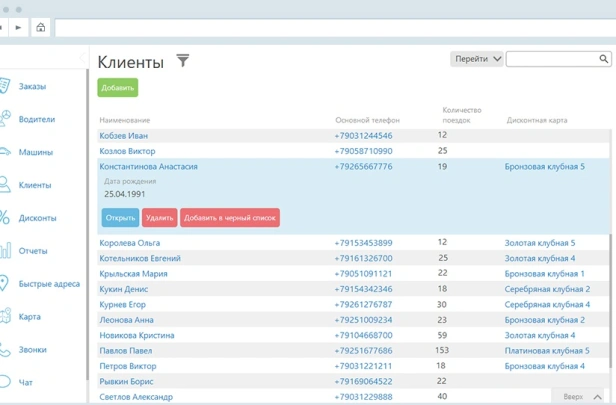Image resolution: width=616 pixels, height=405 pixels.
Task: Open Быстрые адреса pin icon
Action: 5,284
